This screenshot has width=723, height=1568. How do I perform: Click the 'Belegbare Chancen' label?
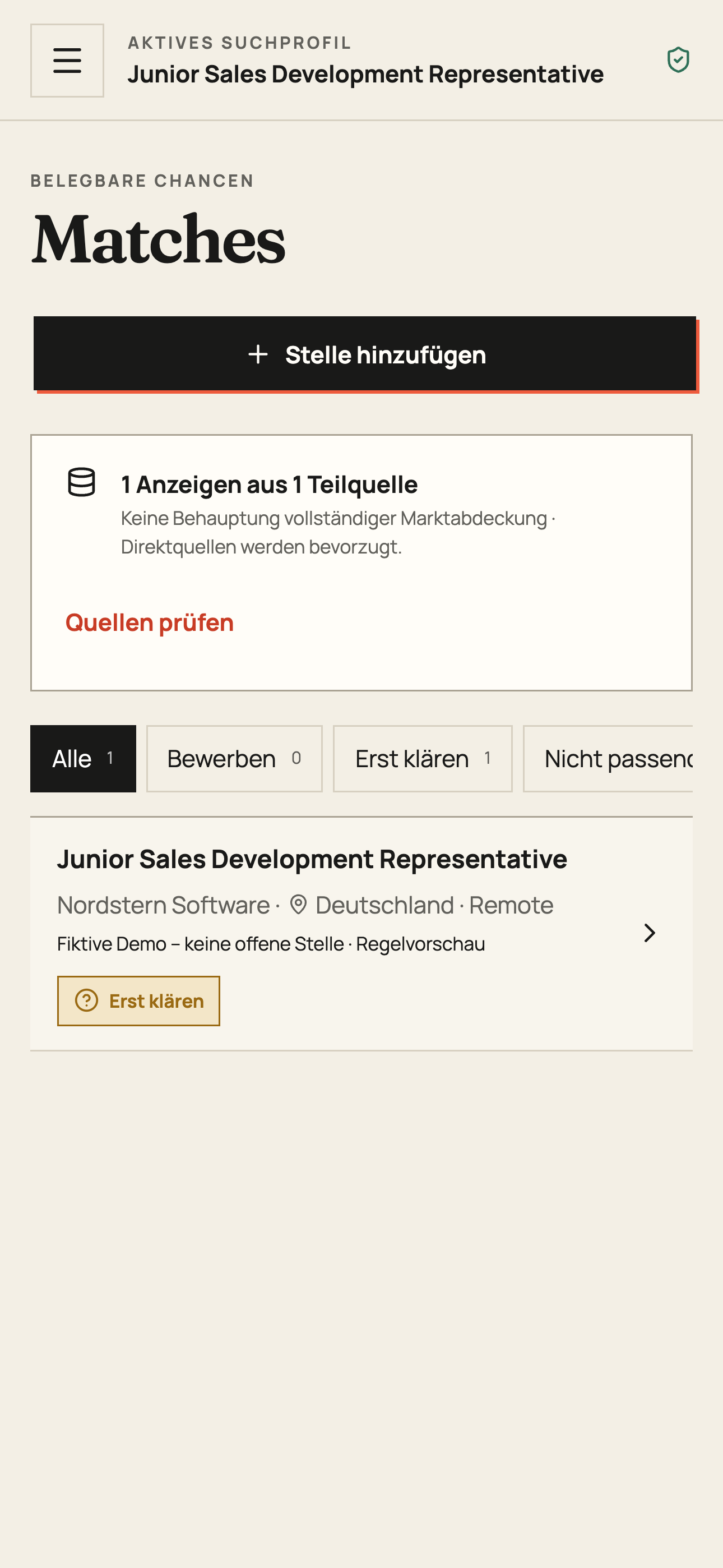tap(142, 181)
